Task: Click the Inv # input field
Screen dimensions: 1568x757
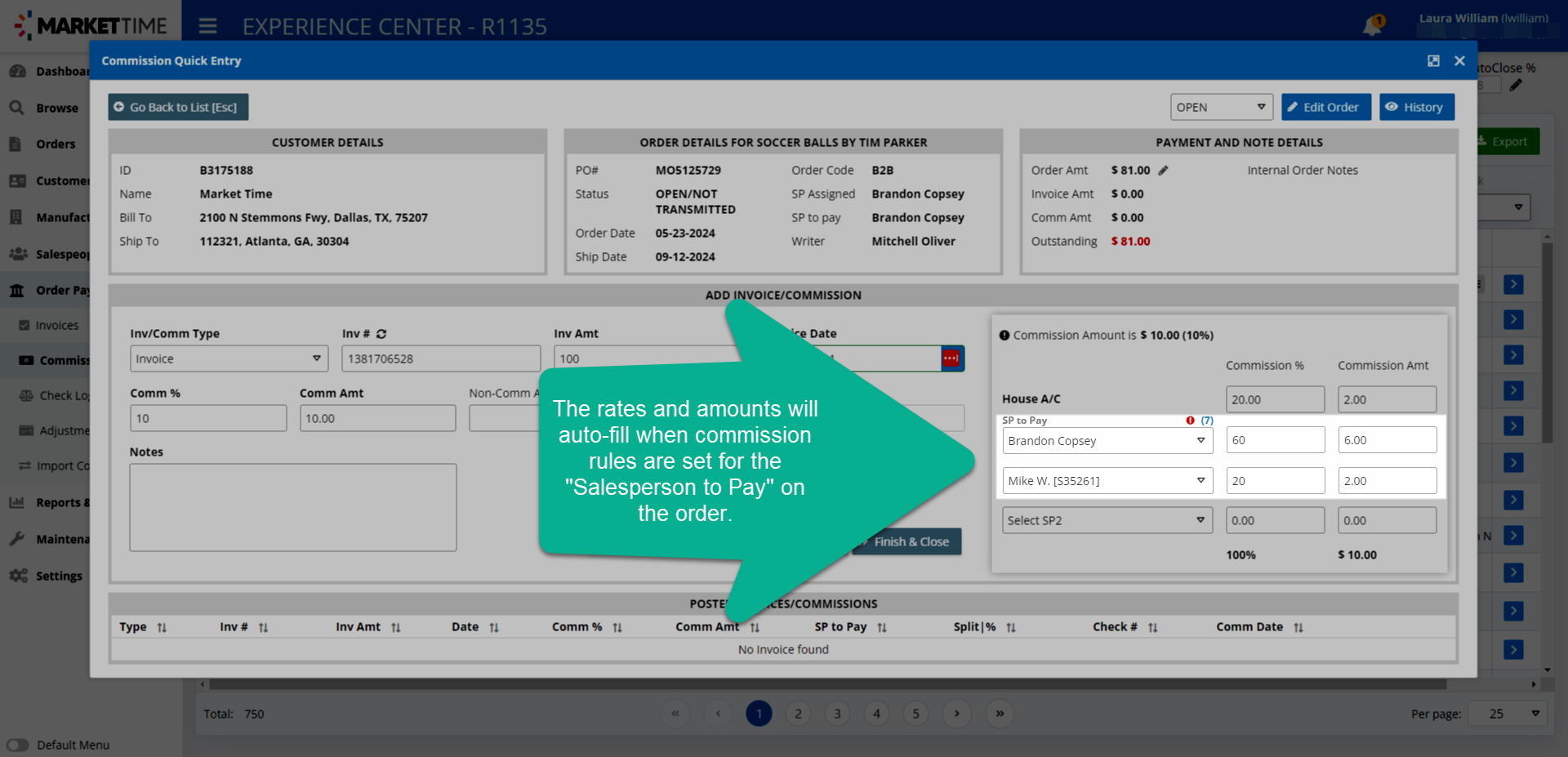Action: [441, 358]
